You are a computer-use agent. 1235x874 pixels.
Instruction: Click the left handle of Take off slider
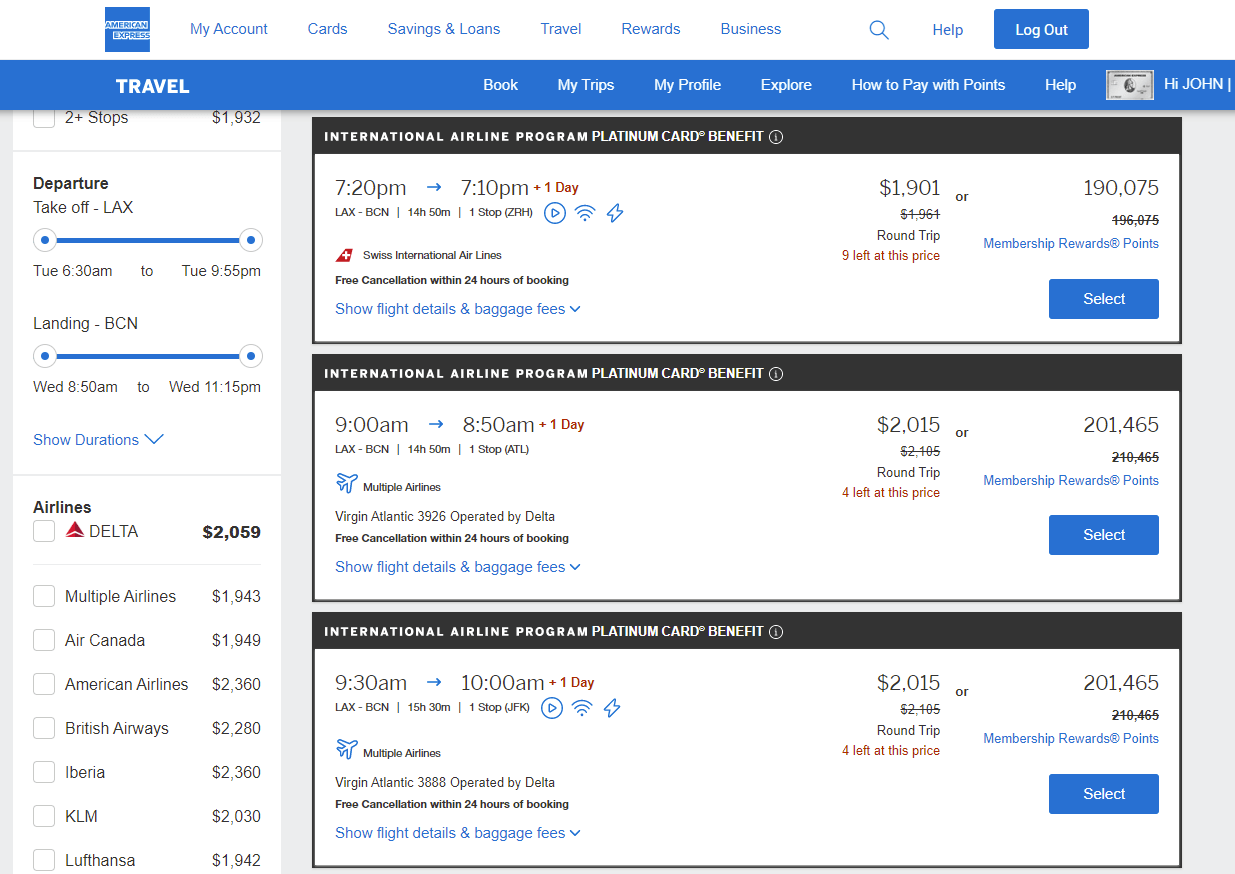(x=45, y=240)
